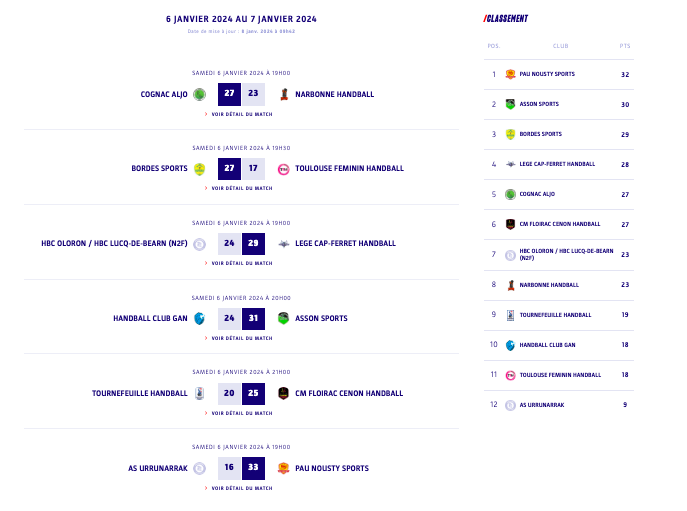Click the 20-25 score of Tournefeuille match

241,393
